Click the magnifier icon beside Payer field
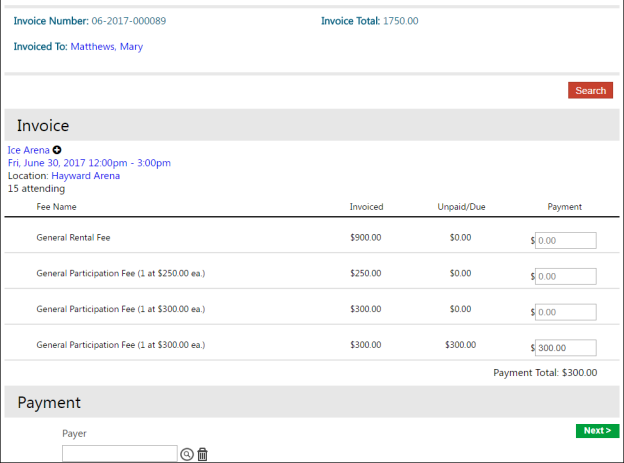624x463 pixels. [187, 454]
